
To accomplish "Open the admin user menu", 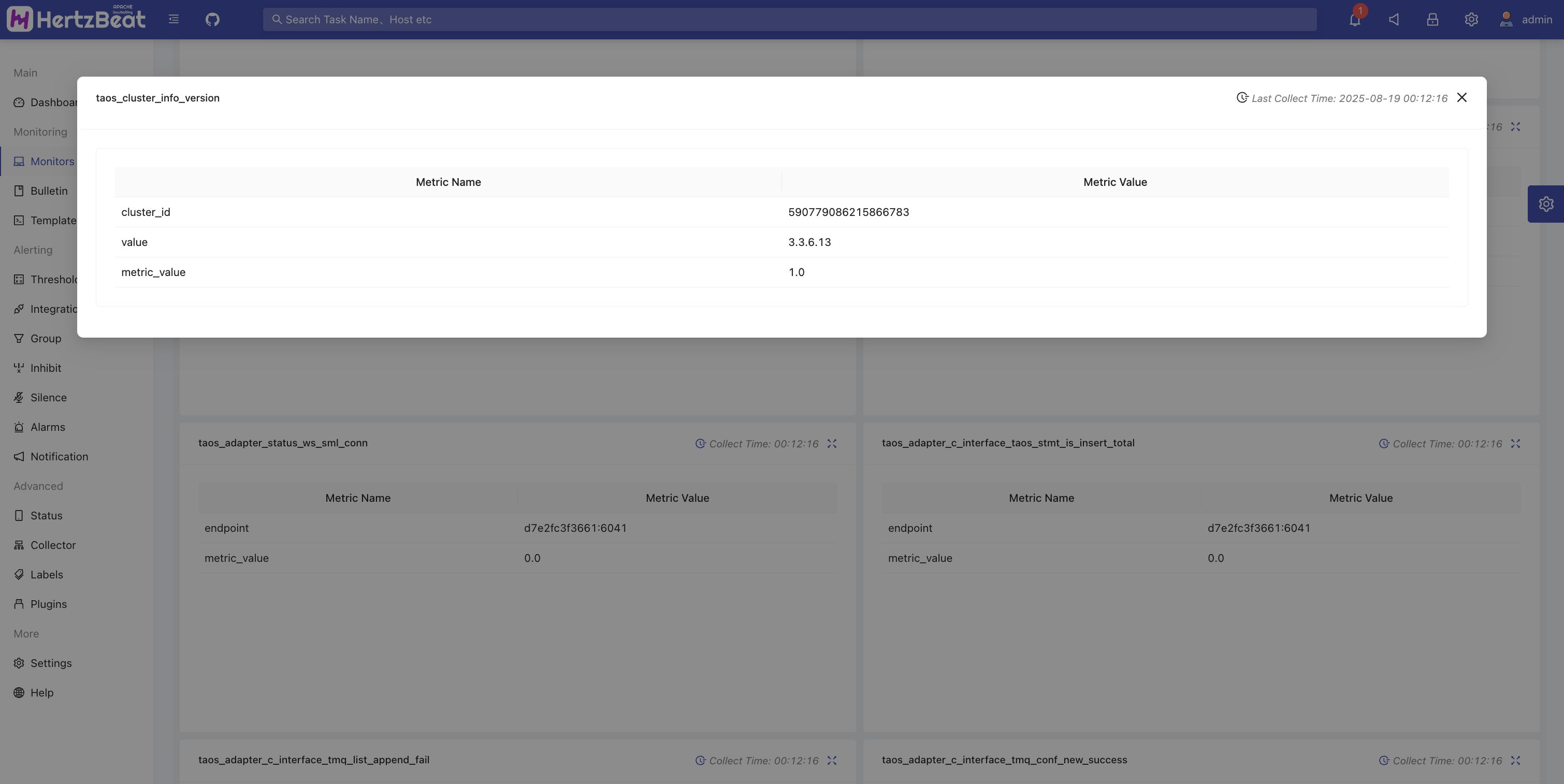I will coord(1525,20).
